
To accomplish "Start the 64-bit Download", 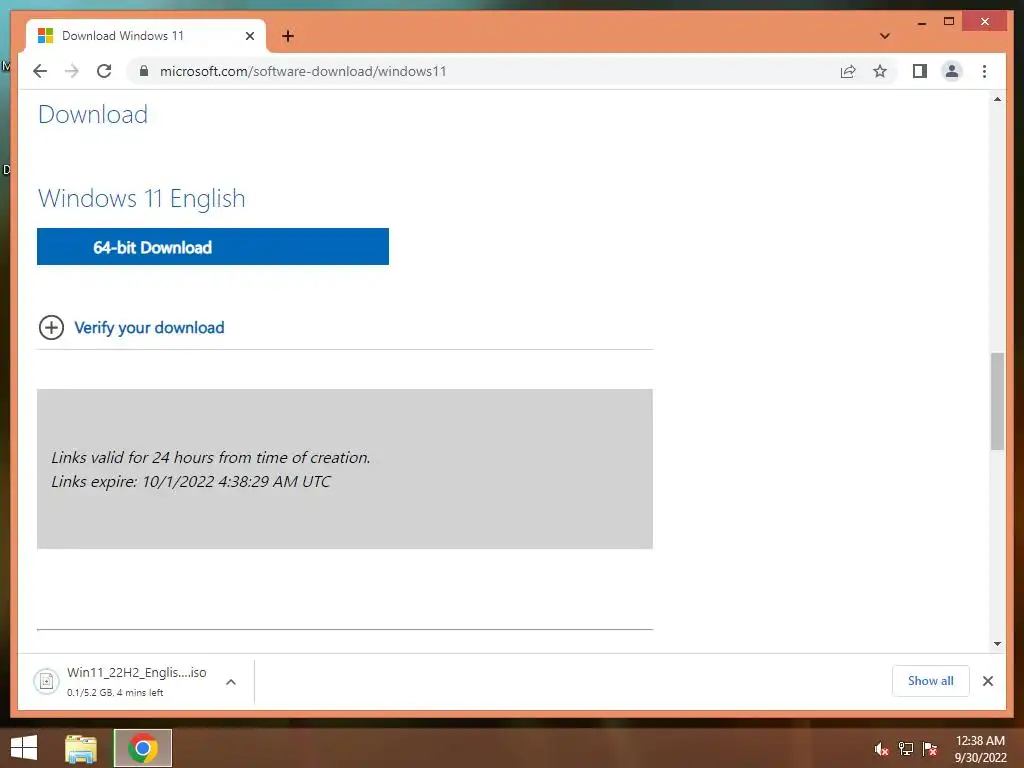I will 213,247.
